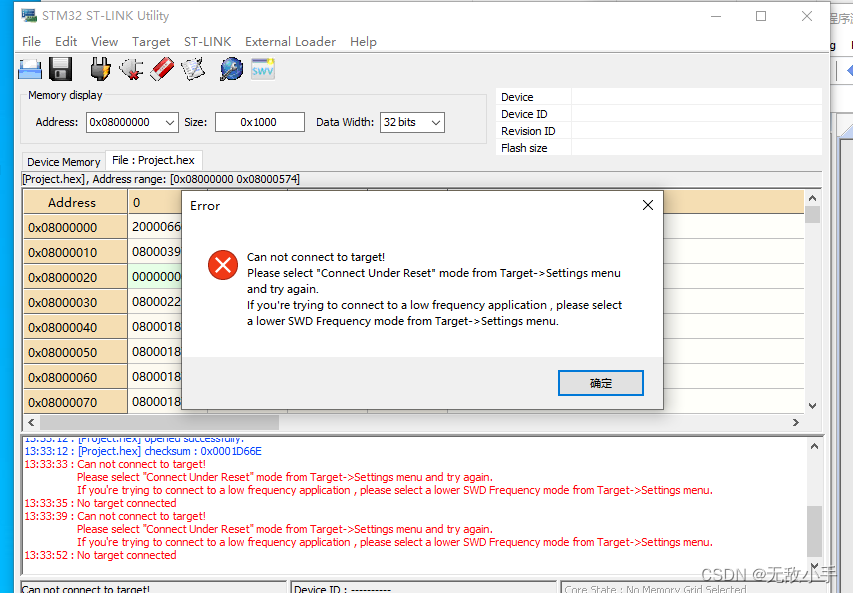The width and height of the screenshot is (853, 593).
Task: Select address row 0x08000000
Action: pyautogui.click(x=75, y=227)
